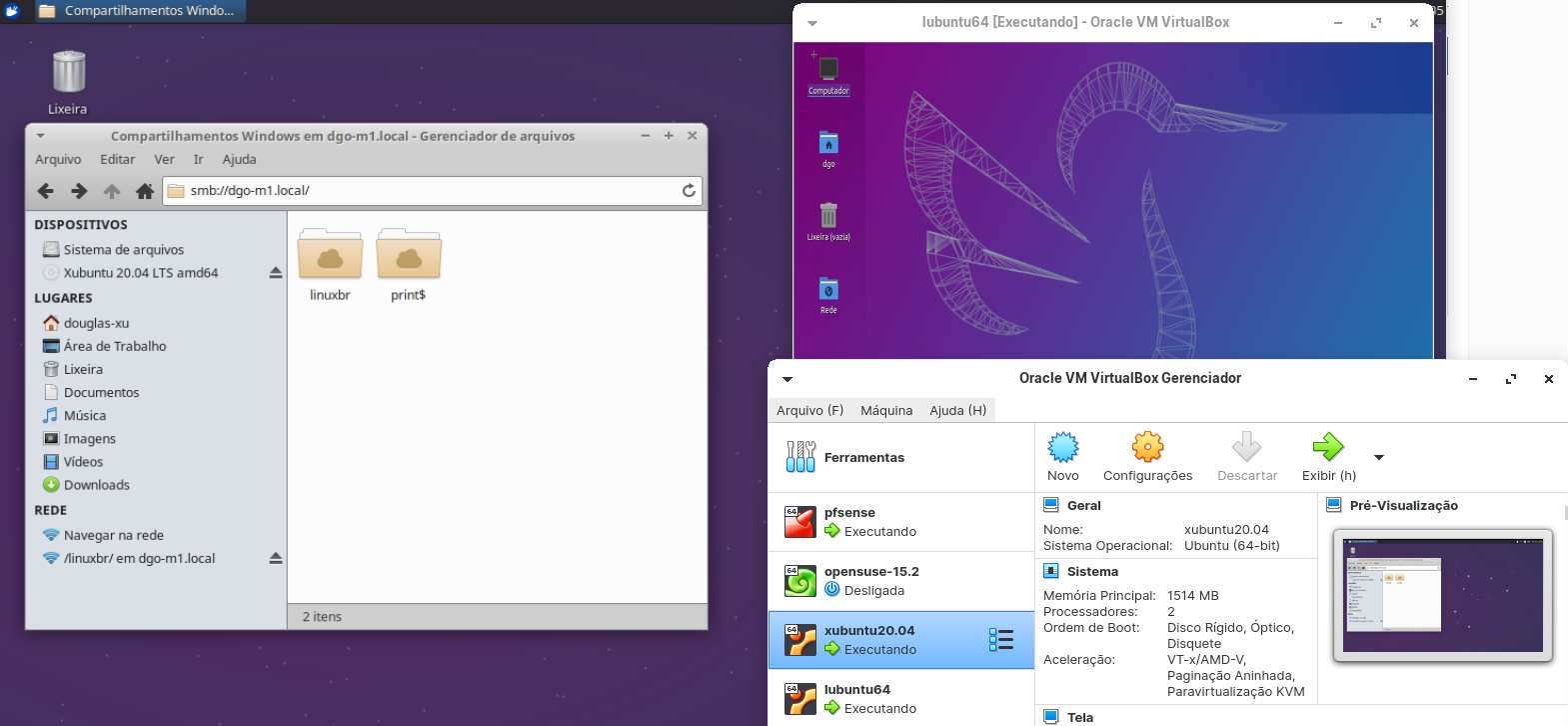Click the Geral section header
This screenshot has height=726, width=1568.
(1083, 506)
